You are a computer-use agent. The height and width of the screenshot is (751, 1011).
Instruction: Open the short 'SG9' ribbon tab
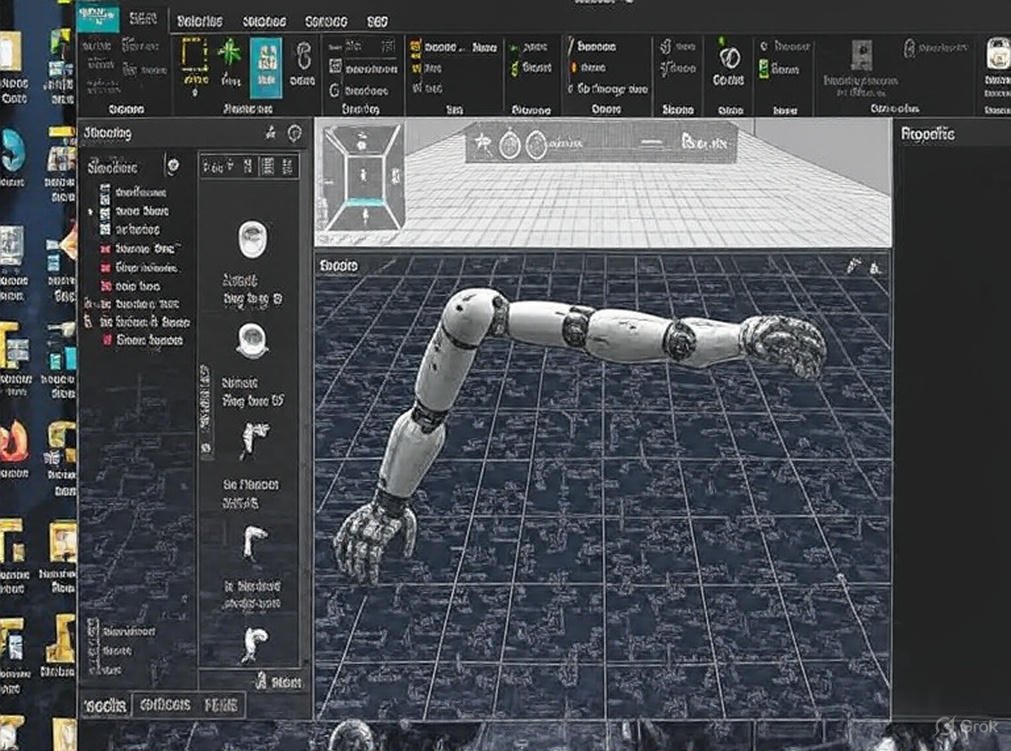pos(377,22)
